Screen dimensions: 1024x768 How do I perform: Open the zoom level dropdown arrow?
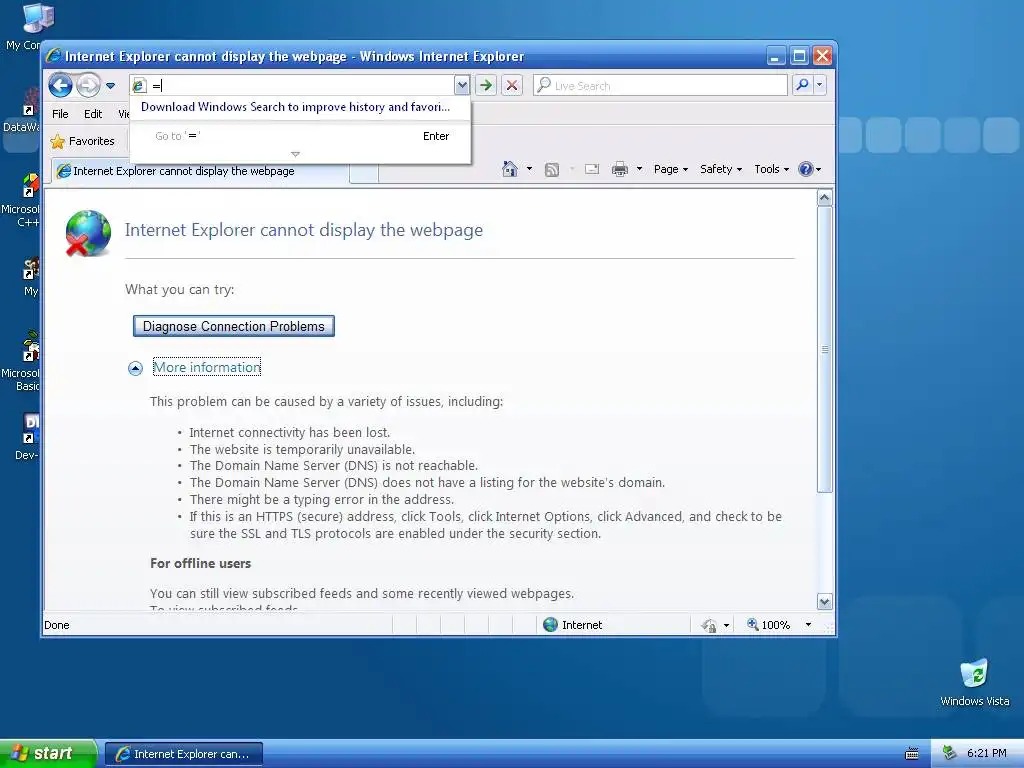pyautogui.click(x=808, y=625)
